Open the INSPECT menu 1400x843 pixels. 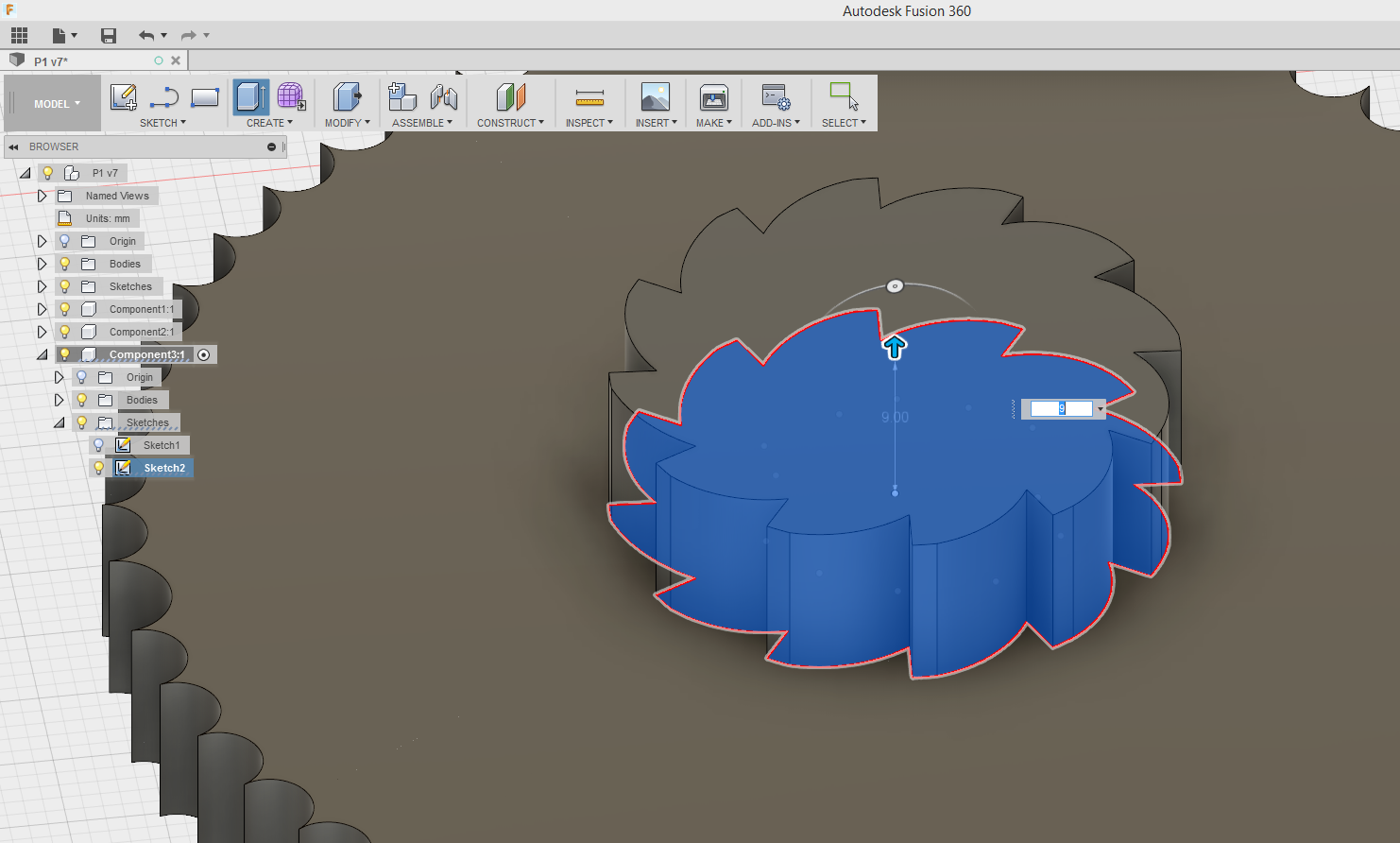589,123
